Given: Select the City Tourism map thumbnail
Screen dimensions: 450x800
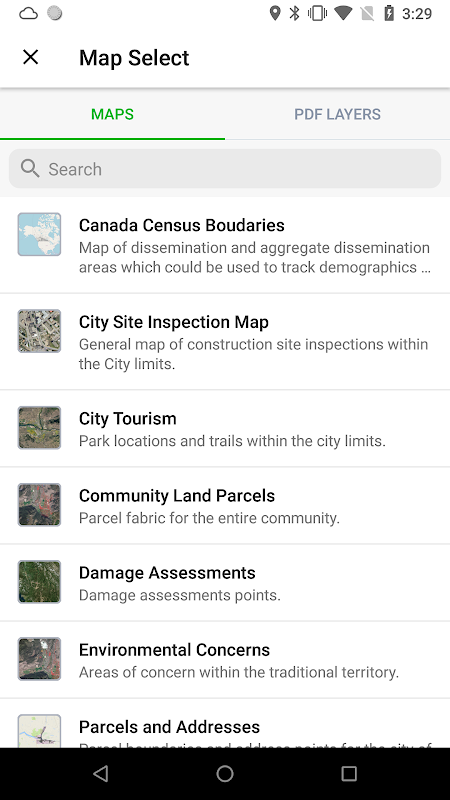Looking at the screenshot, I should (39, 428).
